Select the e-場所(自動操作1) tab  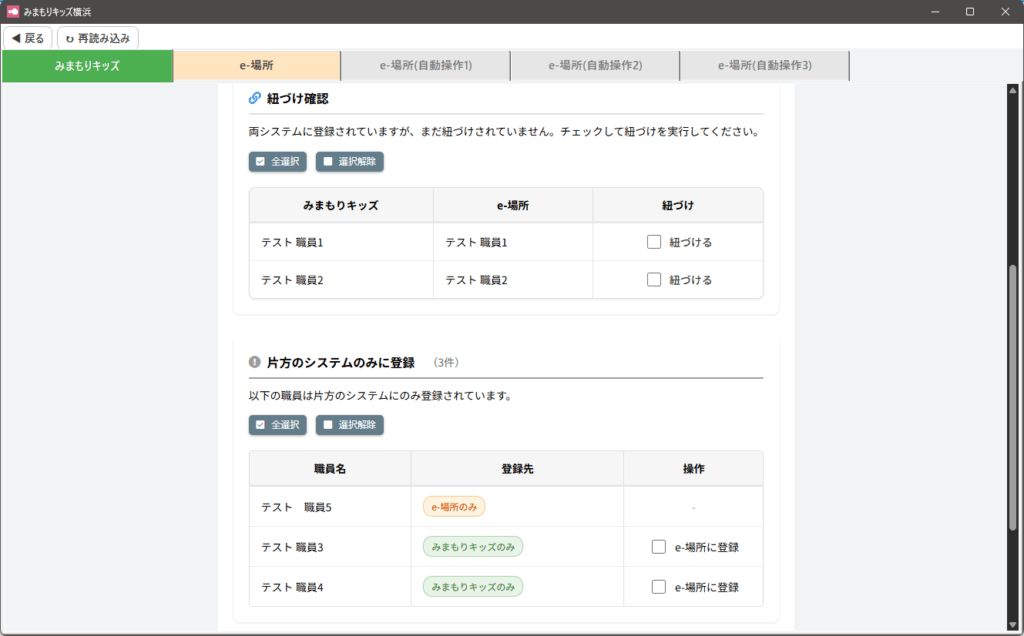coord(425,66)
